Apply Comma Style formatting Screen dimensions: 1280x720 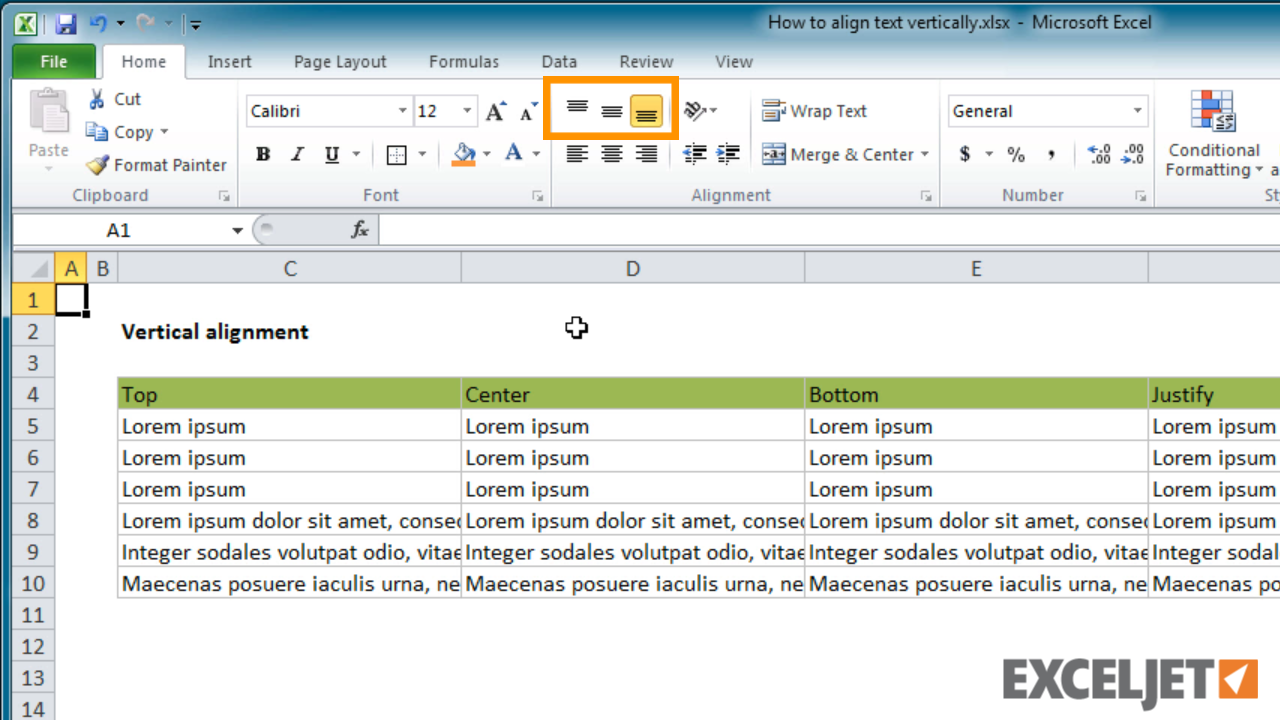1053,154
